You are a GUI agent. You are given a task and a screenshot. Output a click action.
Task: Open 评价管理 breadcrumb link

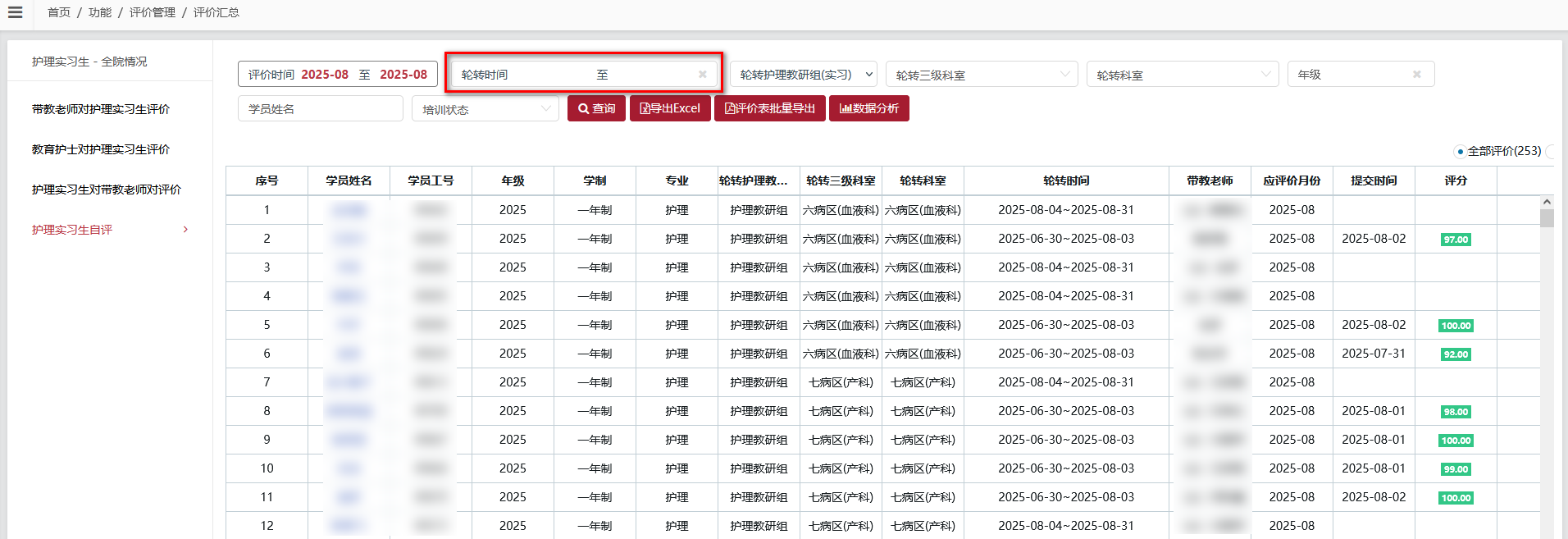click(153, 12)
